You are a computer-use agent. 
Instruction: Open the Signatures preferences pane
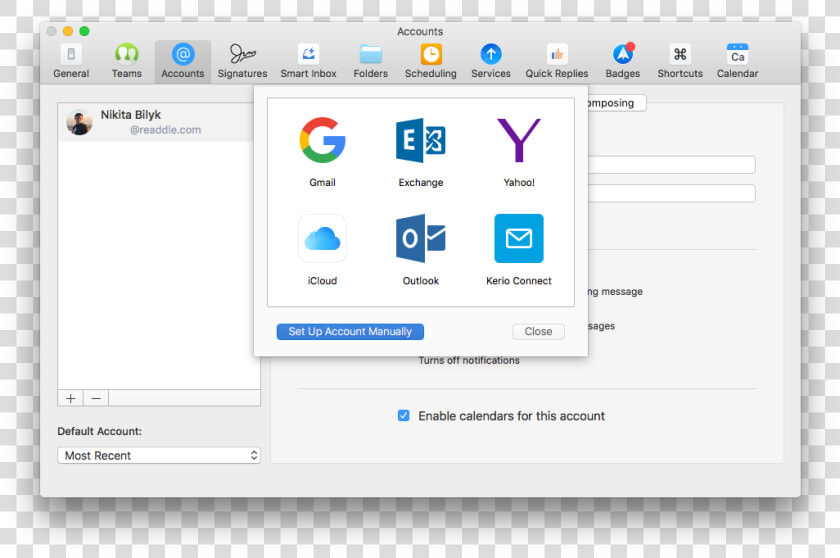242,62
